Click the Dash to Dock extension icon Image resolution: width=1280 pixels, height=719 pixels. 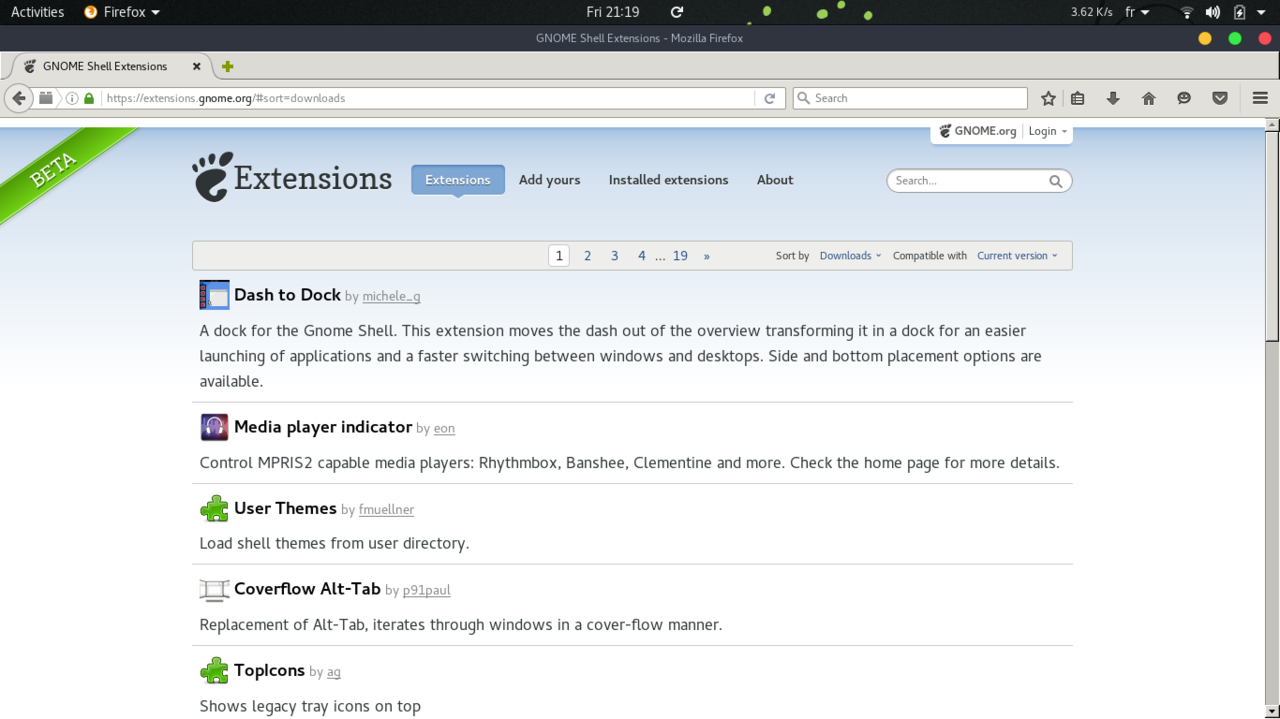(x=214, y=295)
